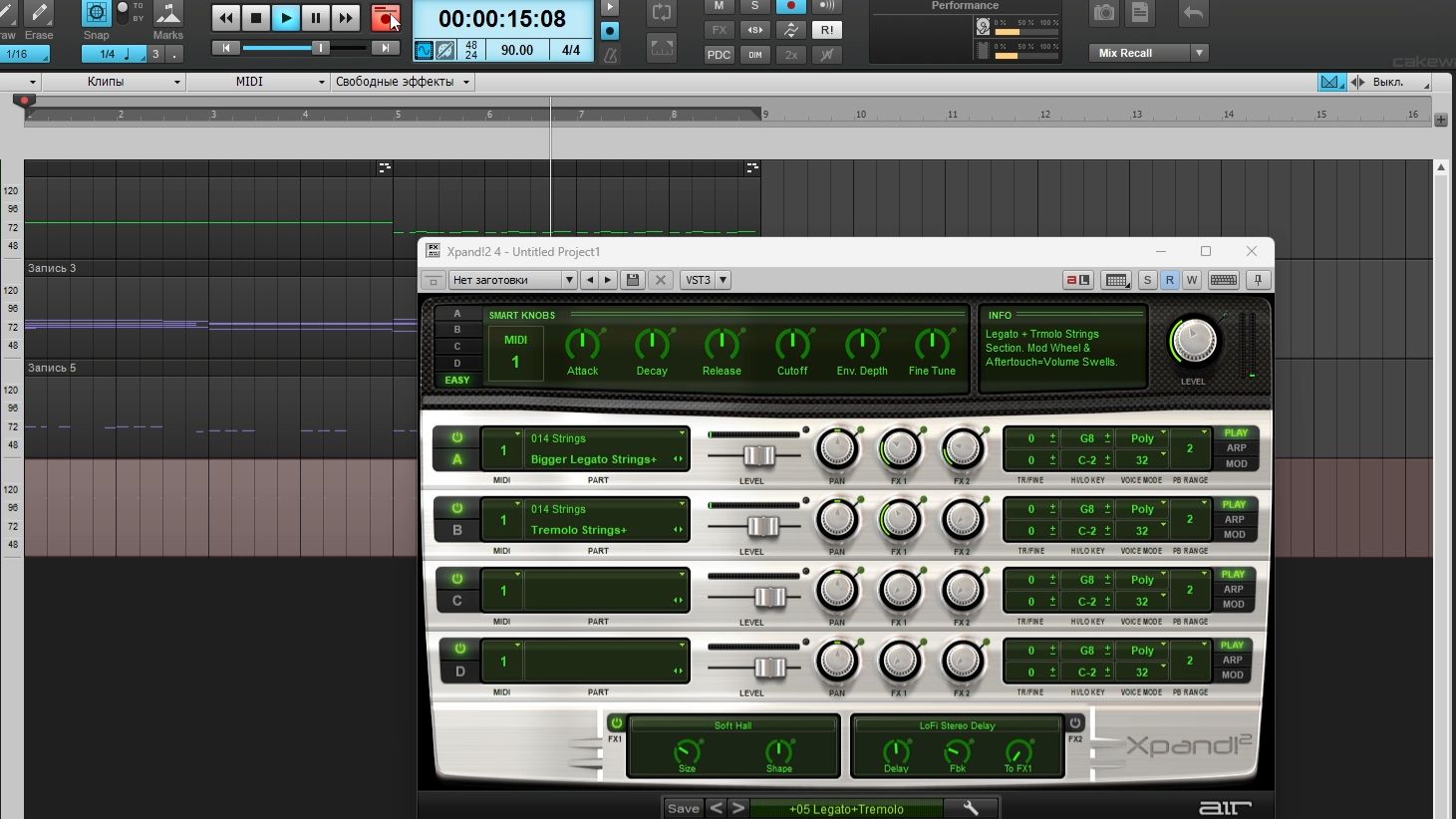Toggle global Mute M button
The height and width of the screenshot is (819, 1456).
pyautogui.click(x=719, y=6)
